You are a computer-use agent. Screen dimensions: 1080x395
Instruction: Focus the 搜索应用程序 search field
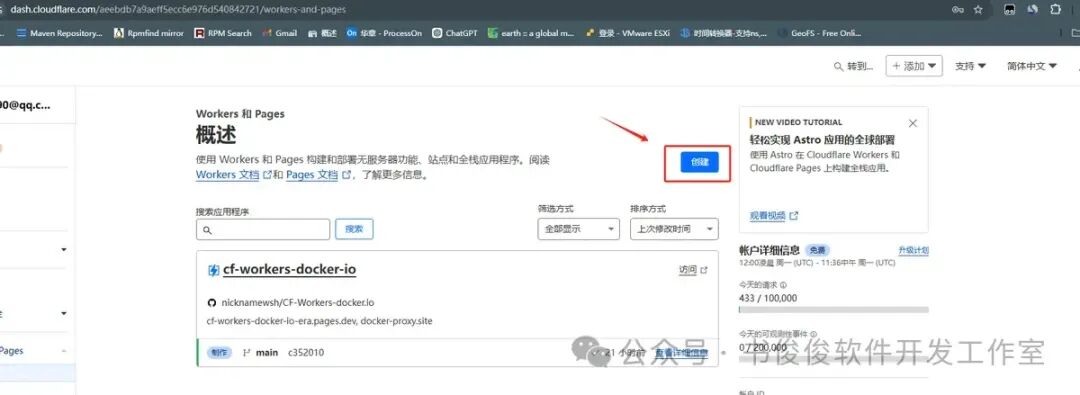pyautogui.click(x=263, y=230)
